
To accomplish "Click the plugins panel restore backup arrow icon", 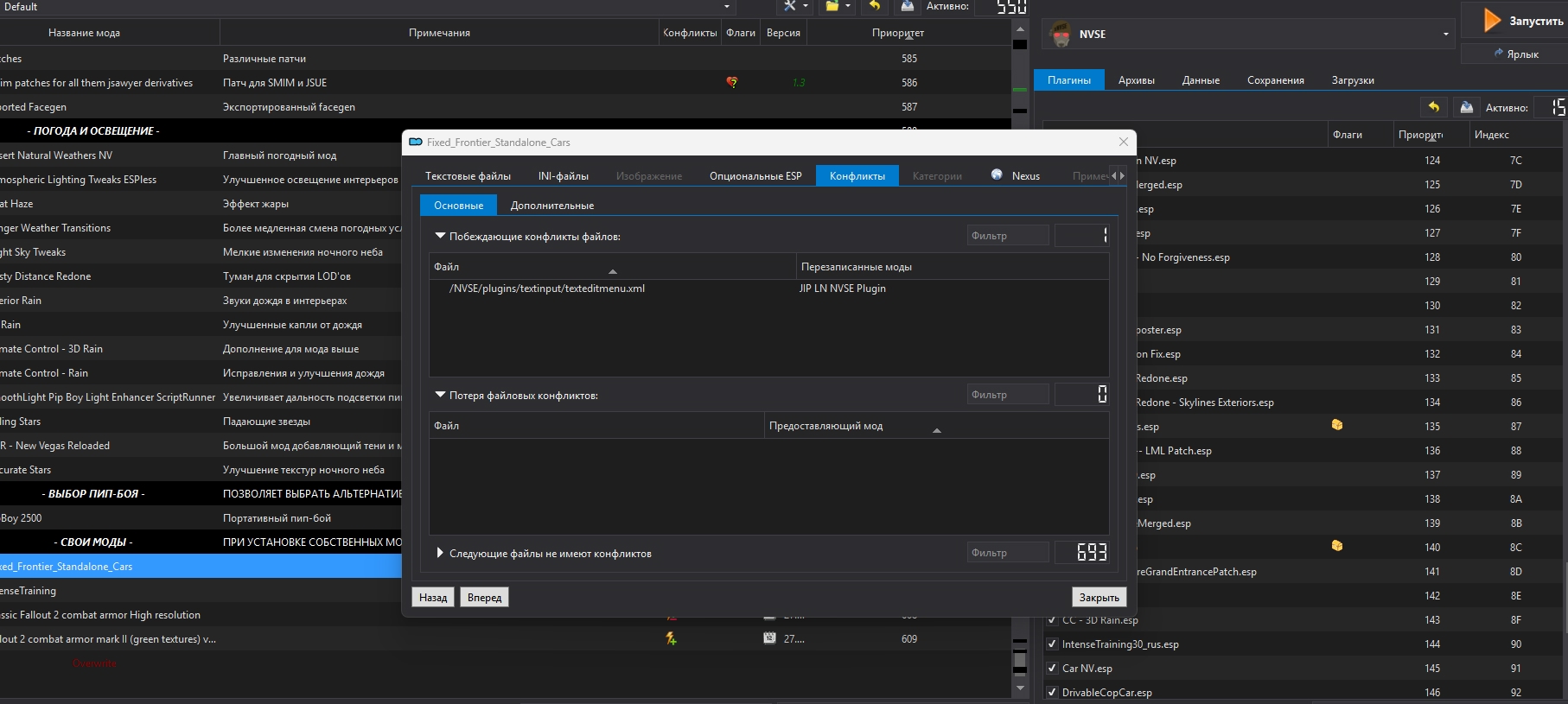I will pos(1433,107).
